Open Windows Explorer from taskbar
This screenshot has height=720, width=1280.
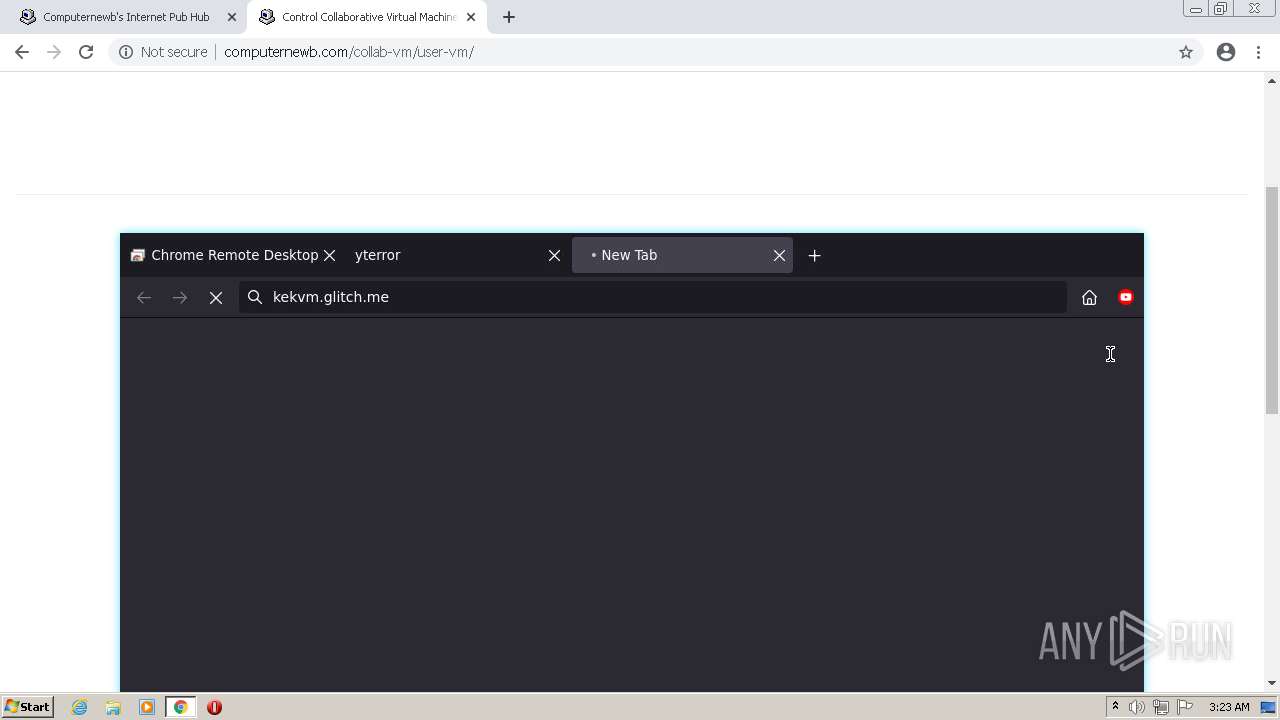tap(113, 707)
